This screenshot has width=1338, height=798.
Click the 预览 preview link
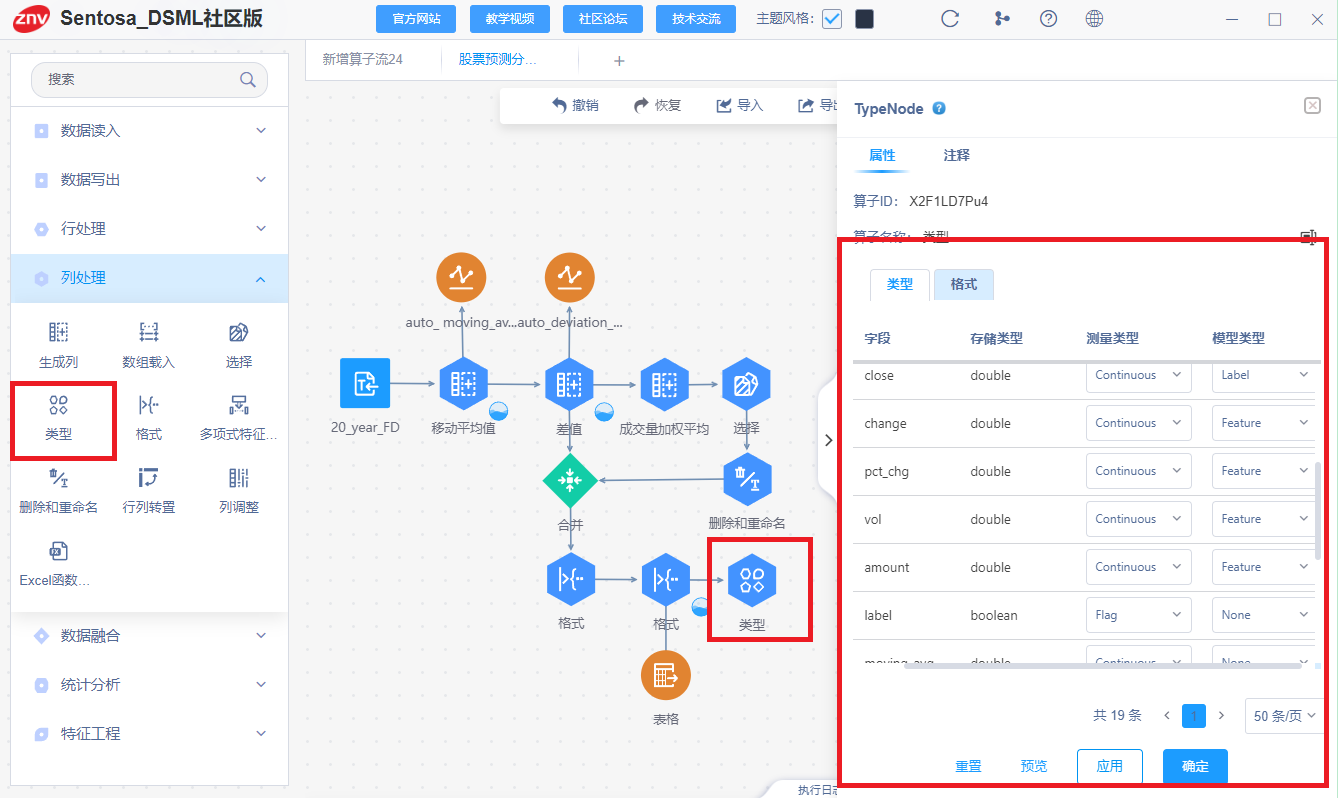(1034, 766)
